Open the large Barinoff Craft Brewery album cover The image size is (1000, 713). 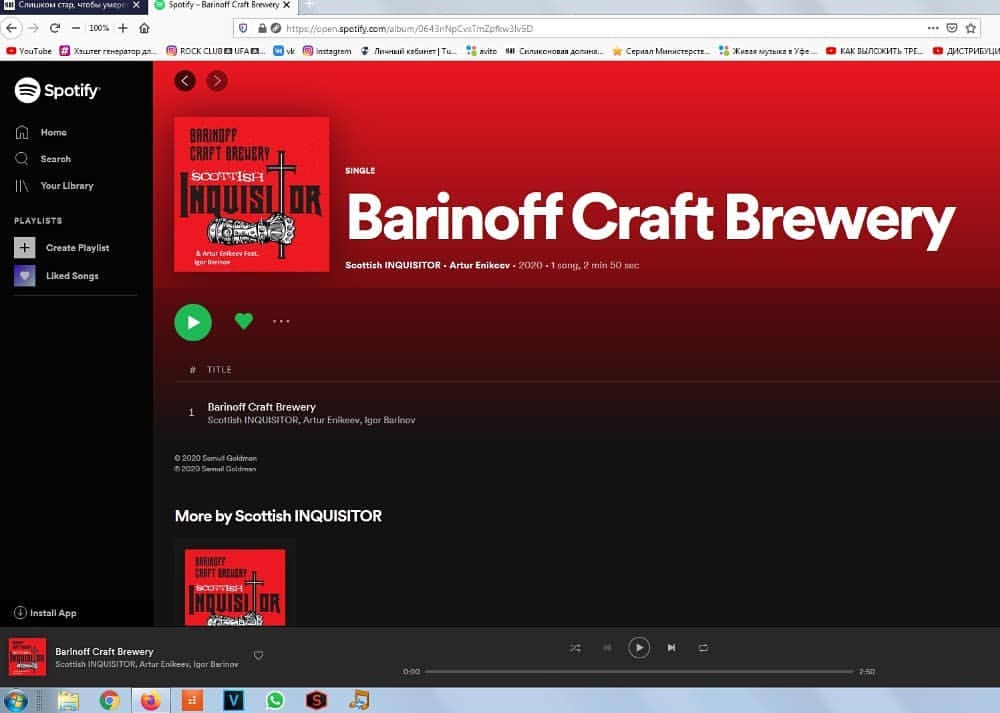[252, 195]
